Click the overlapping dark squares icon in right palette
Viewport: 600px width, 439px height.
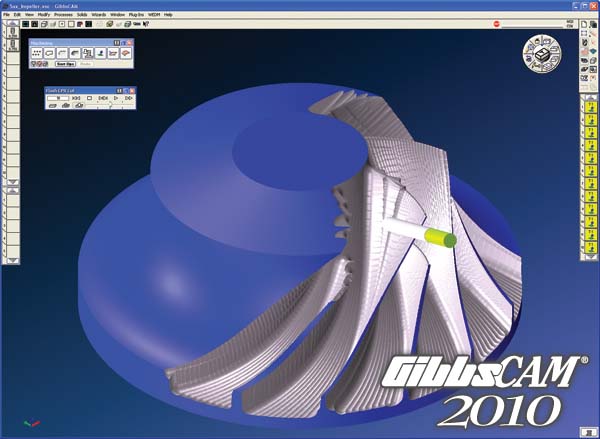pos(593,24)
